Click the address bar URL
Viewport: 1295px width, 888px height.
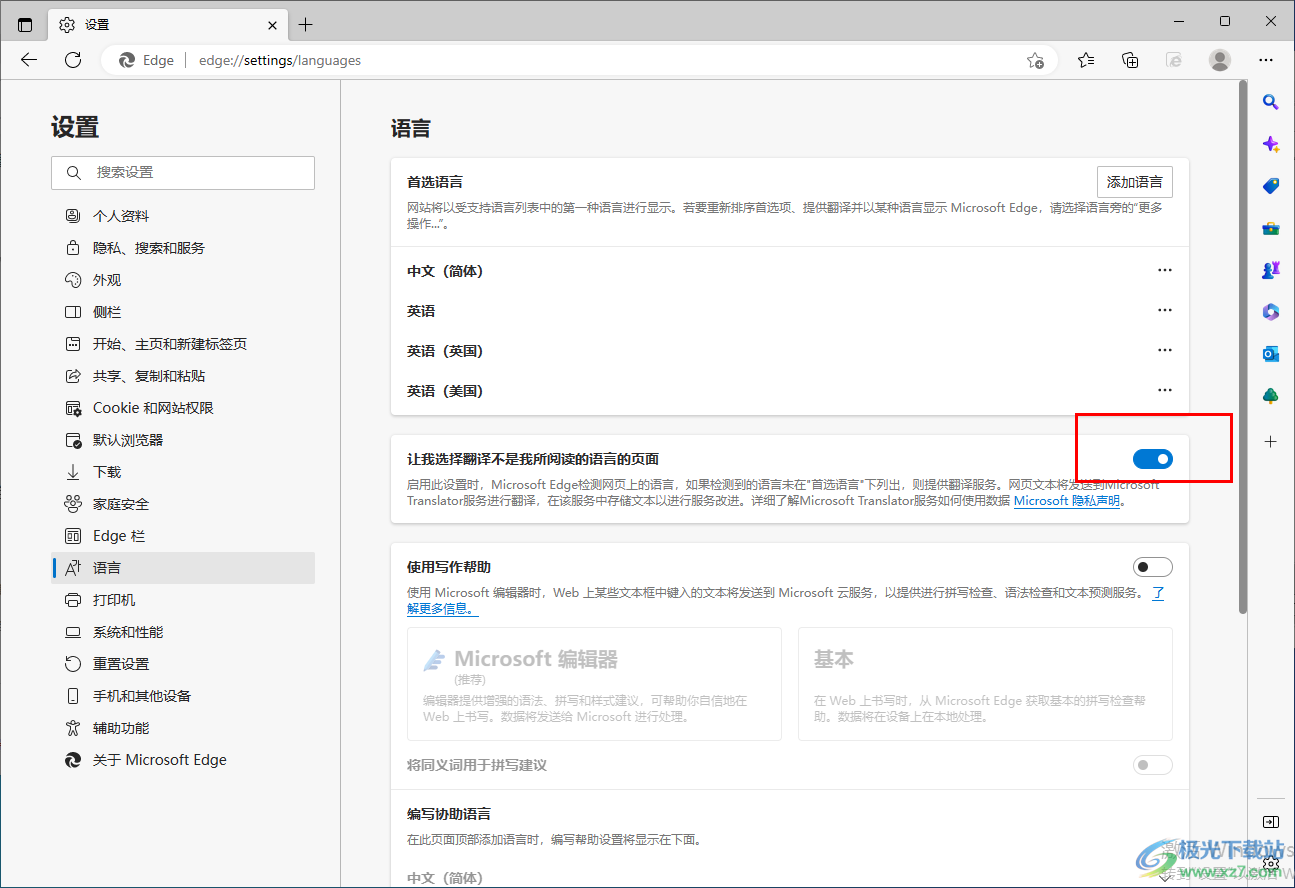point(280,60)
